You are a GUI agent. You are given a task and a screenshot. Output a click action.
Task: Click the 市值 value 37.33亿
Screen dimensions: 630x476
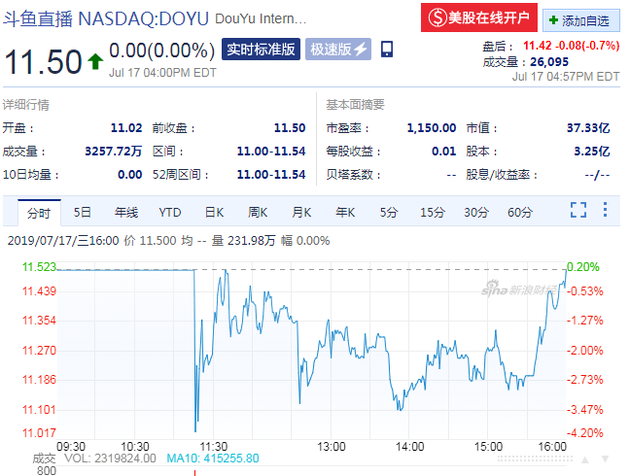click(x=588, y=128)
